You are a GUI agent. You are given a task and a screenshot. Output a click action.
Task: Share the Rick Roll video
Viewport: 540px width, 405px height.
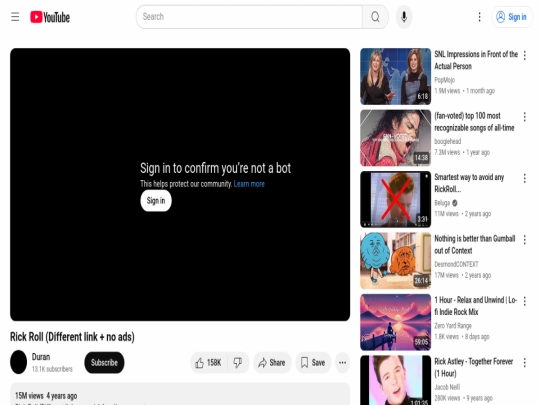pos(272,362)
